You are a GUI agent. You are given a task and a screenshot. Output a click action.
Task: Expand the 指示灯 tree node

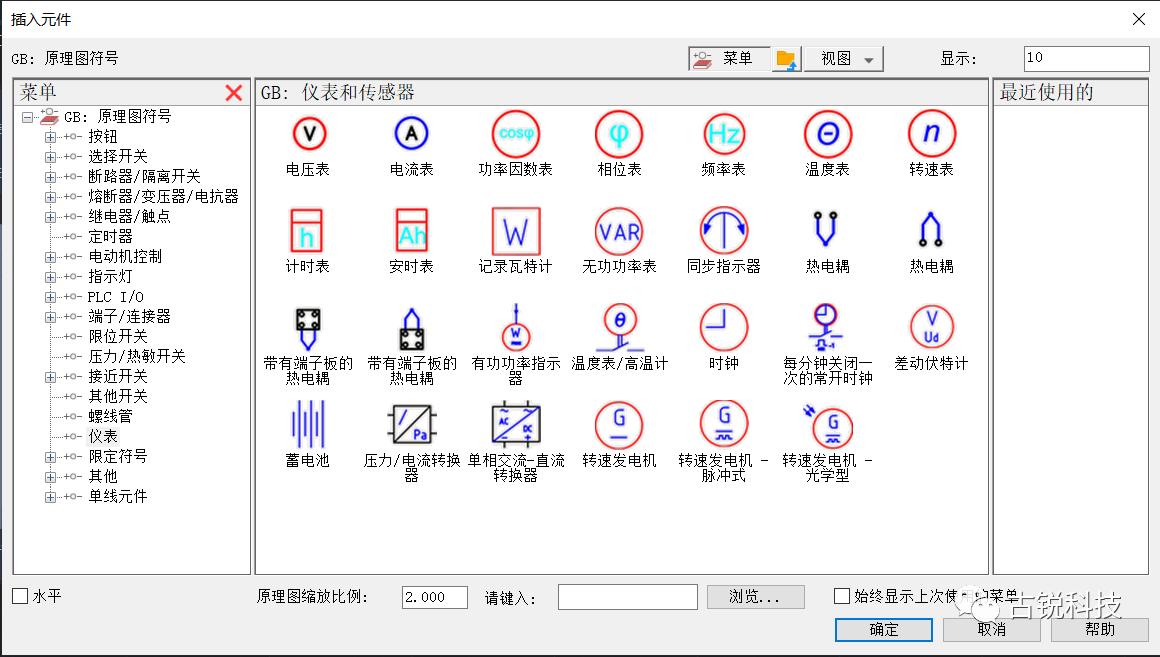50,277
